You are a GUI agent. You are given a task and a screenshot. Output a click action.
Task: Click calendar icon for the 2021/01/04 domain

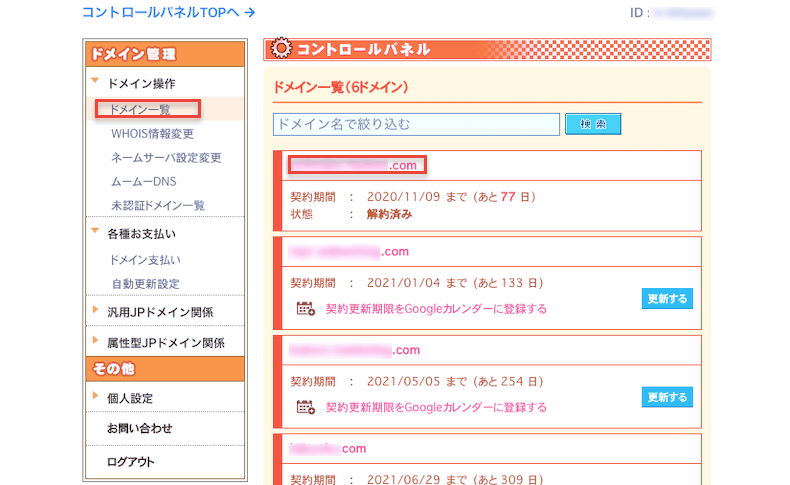click(x=305, y=308)
